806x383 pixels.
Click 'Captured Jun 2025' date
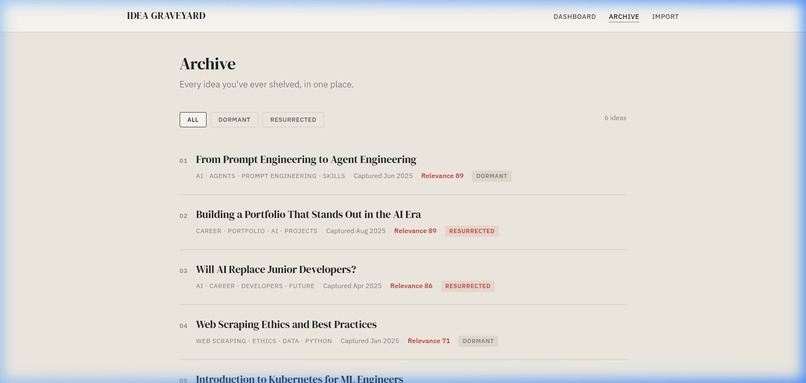pyautogui.click(x=383, y=176)
